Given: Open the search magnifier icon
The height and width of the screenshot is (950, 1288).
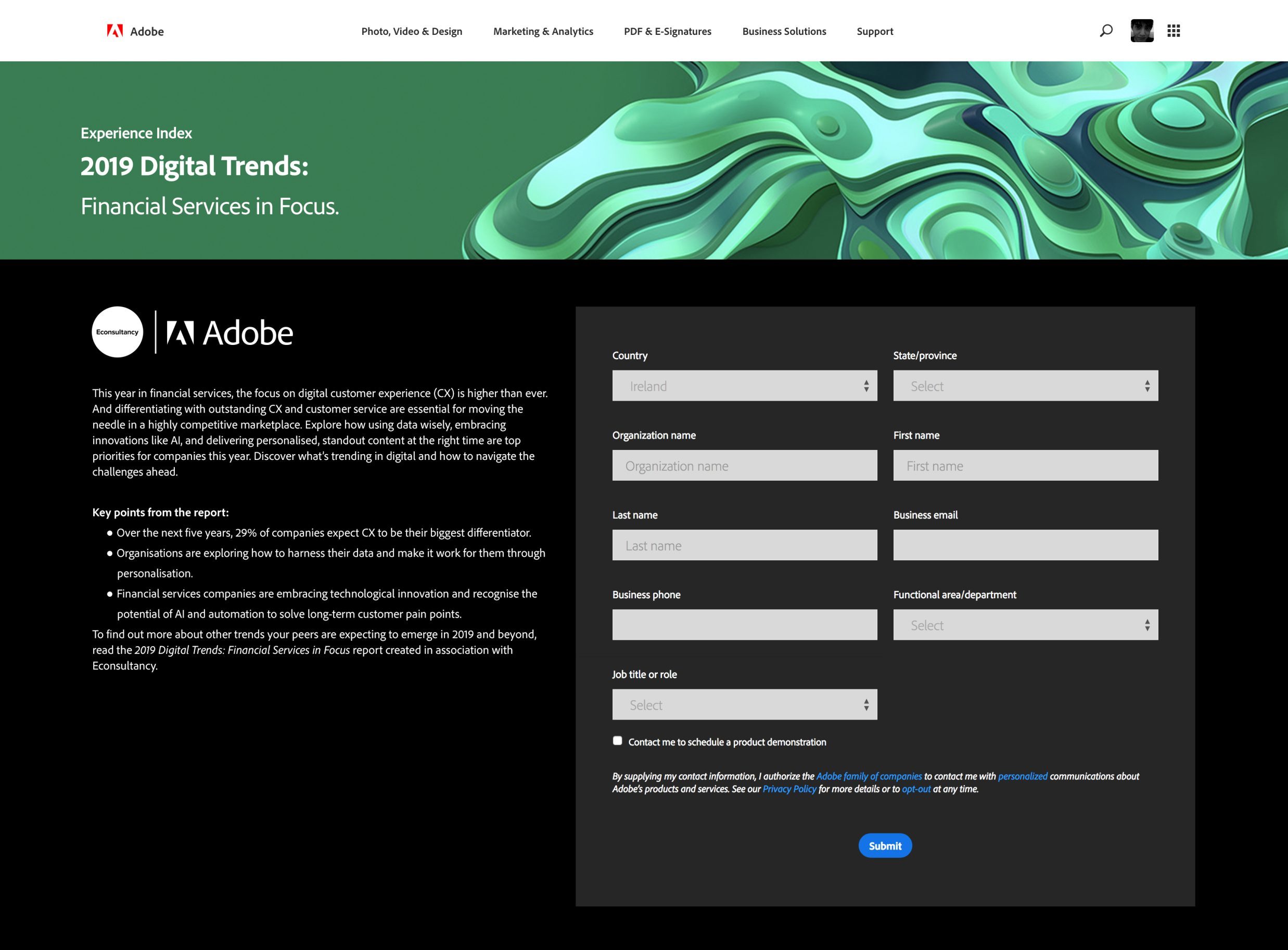Looking at the screenshot, I should pyautogui.click(x=1106, y=31).
